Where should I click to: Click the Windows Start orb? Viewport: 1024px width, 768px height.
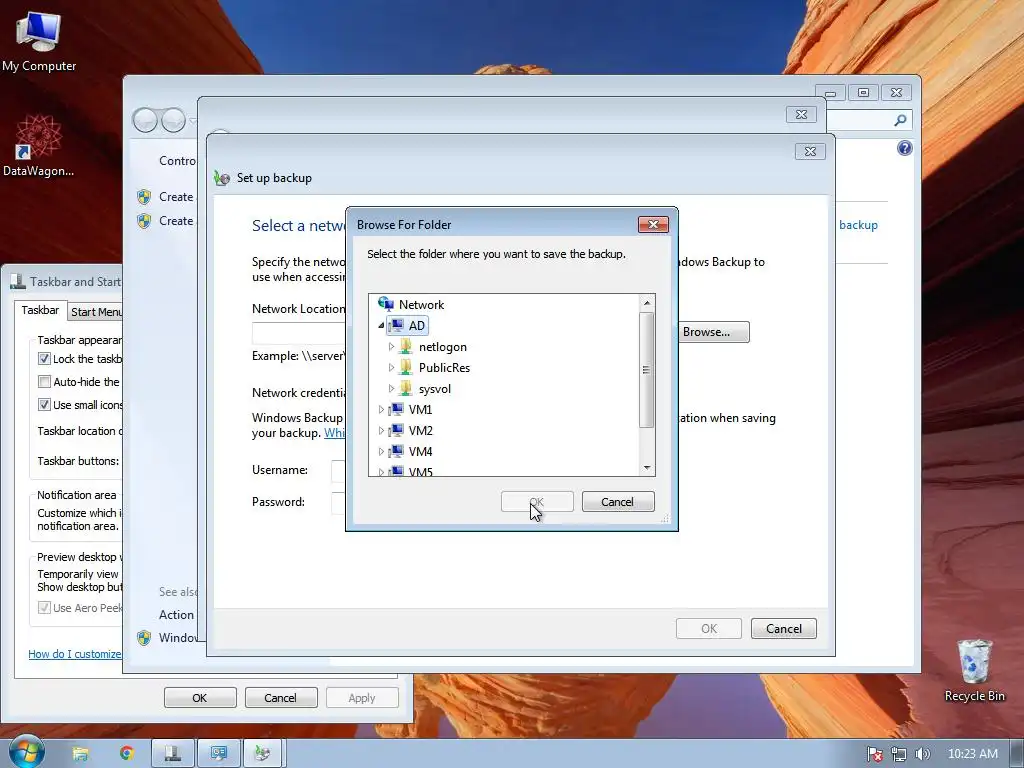click(26, 752)
